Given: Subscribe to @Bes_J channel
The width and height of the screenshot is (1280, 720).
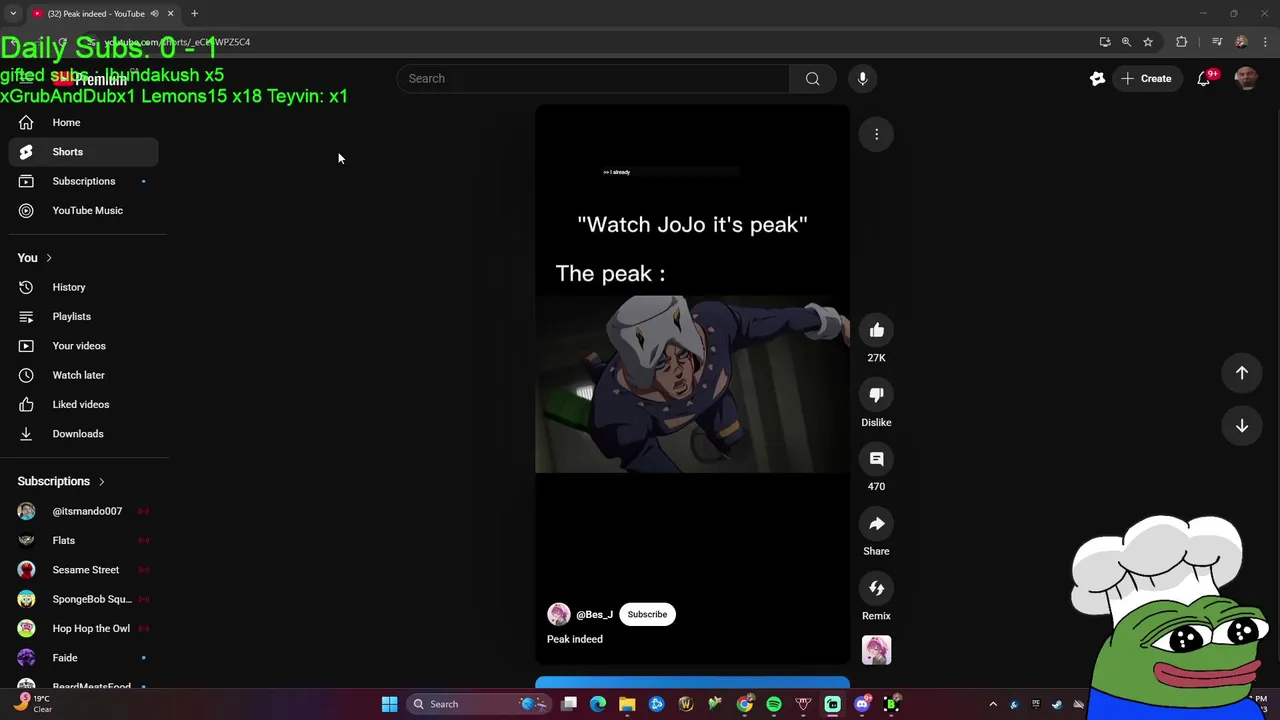Looking at the screenshot, I should coord(647,614).
